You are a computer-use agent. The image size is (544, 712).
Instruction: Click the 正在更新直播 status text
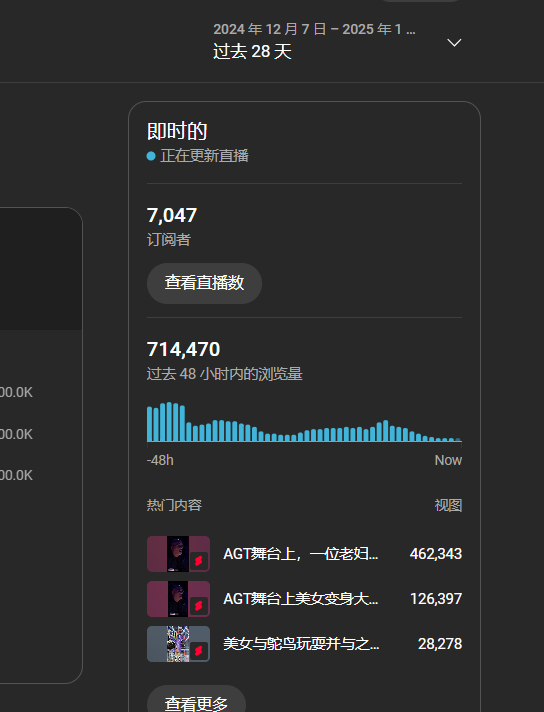point(204,156)
